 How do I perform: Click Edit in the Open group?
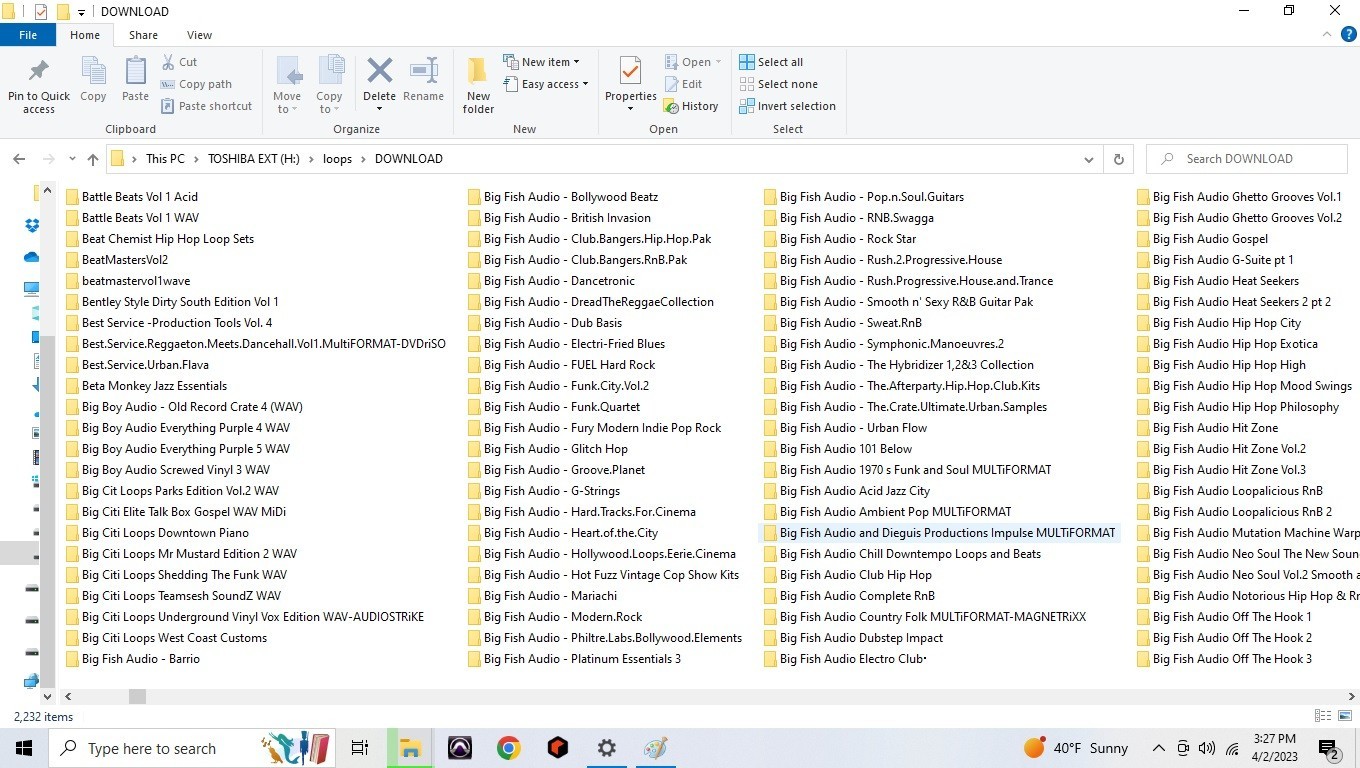683,84
